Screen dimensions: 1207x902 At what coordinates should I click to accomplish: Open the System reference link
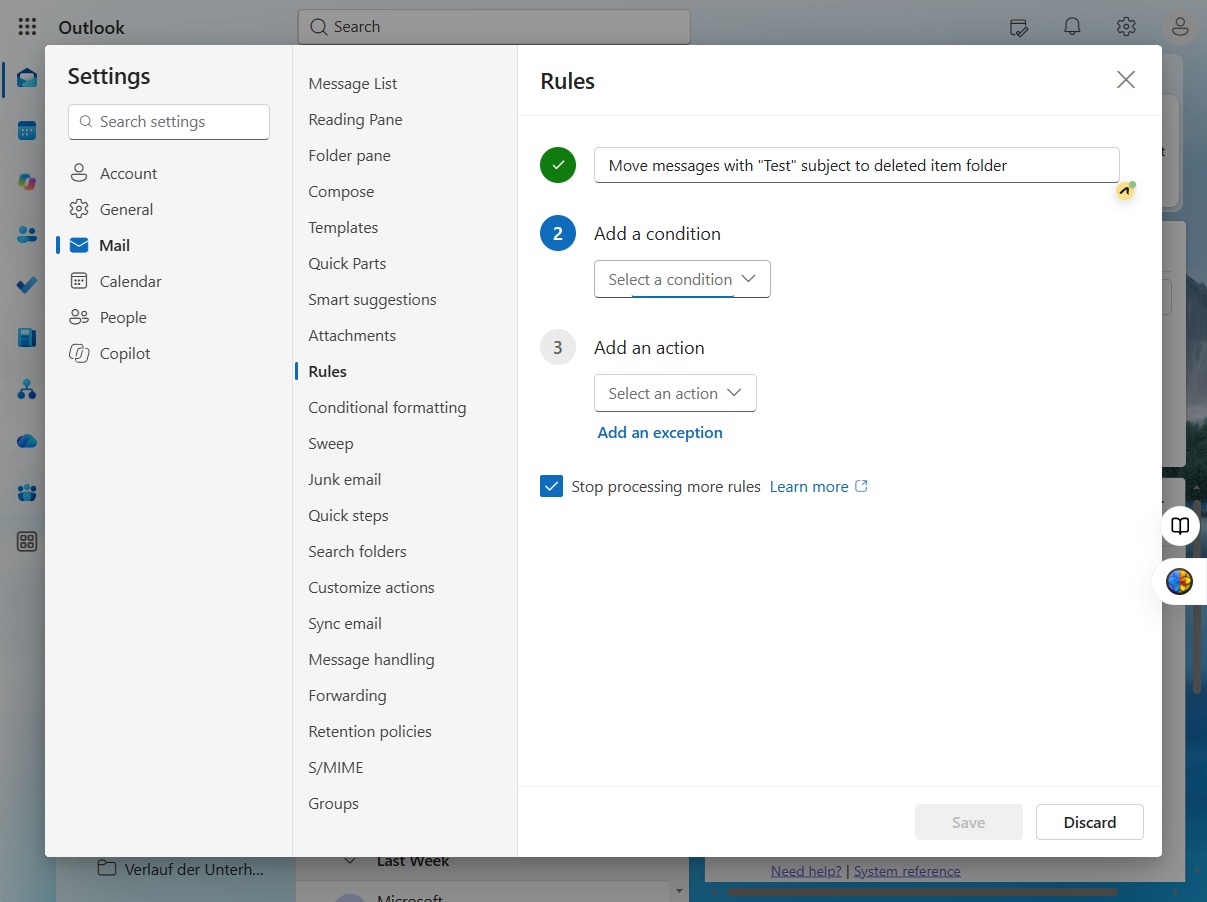[907, 871]
